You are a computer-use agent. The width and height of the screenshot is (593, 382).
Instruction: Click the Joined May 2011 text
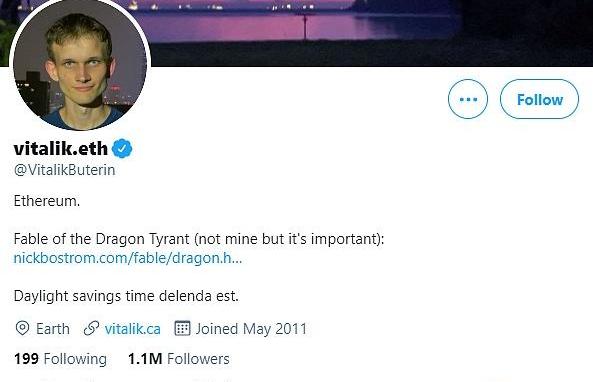click(251, 329)
